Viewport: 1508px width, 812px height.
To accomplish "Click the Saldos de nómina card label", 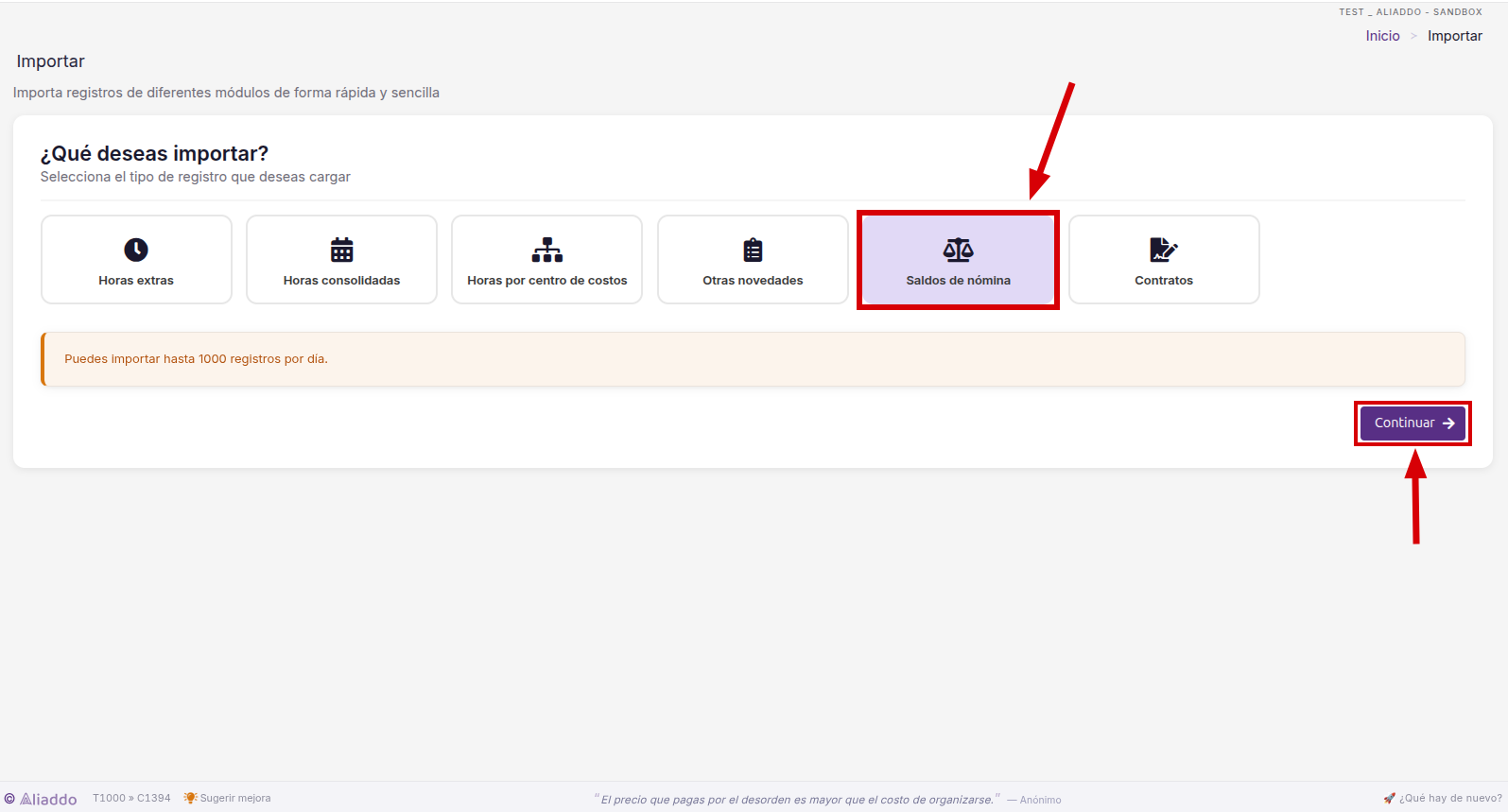I will coord(958,281).
